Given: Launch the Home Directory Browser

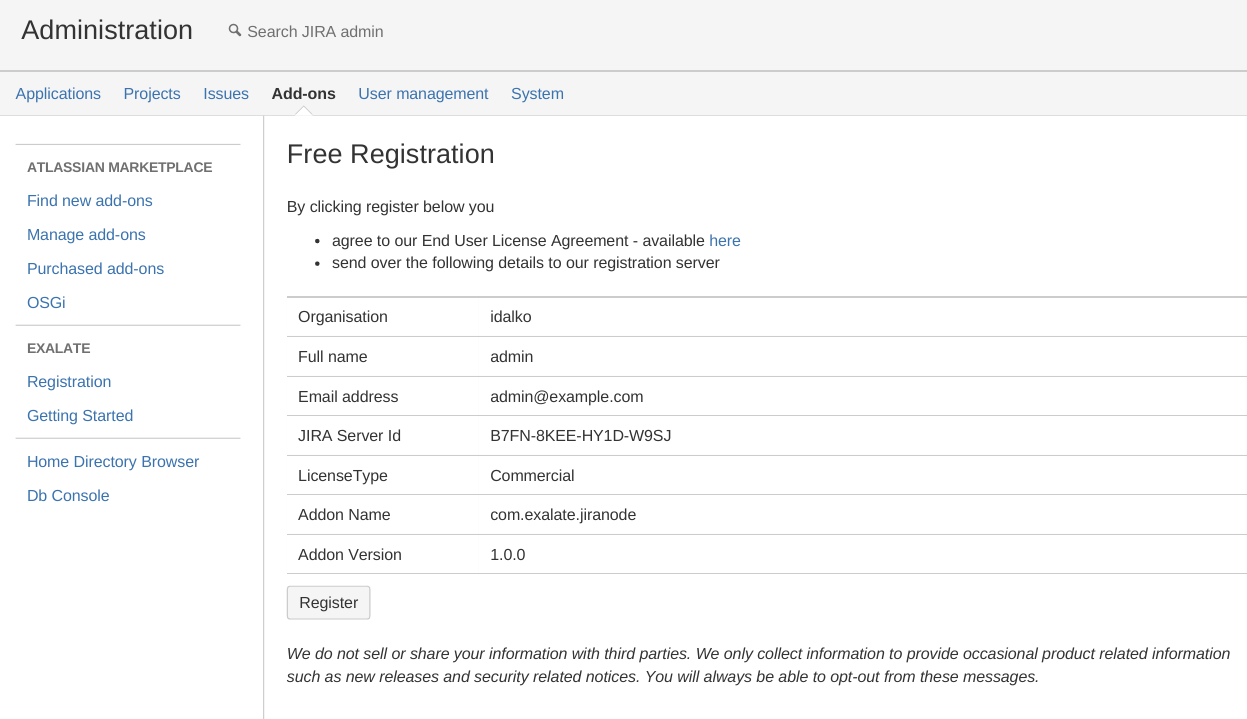Looking at the screenshot, I should point(113,462).
